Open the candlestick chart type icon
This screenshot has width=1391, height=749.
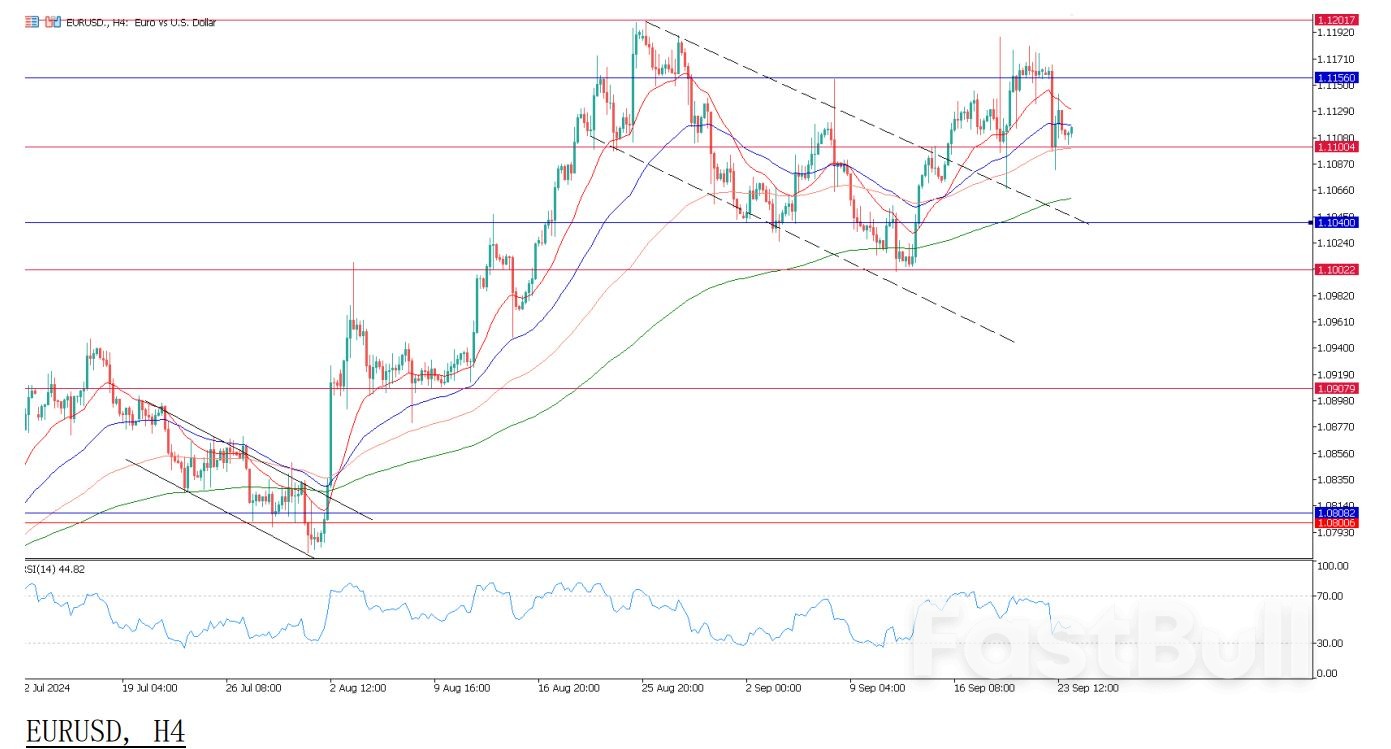(52, 21)
